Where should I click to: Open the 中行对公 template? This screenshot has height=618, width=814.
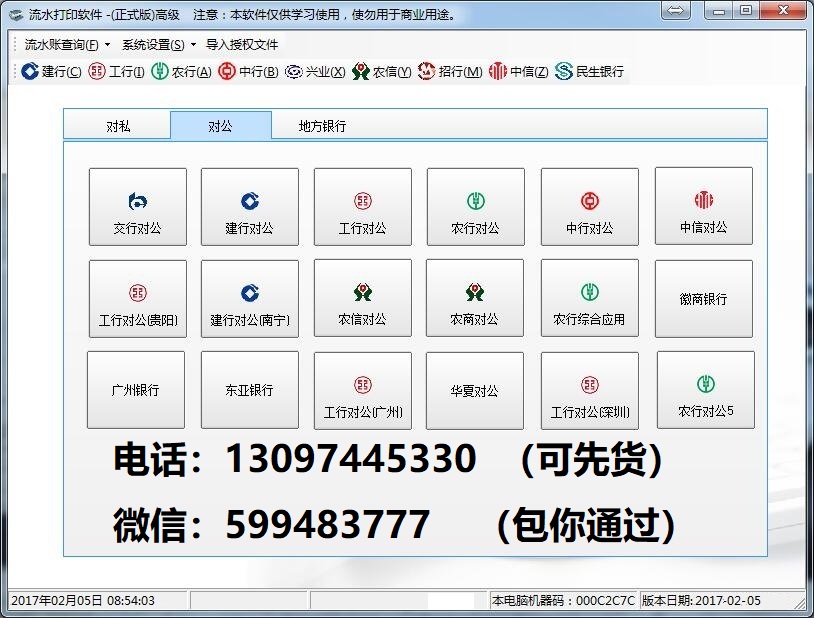tap(590, 207)
